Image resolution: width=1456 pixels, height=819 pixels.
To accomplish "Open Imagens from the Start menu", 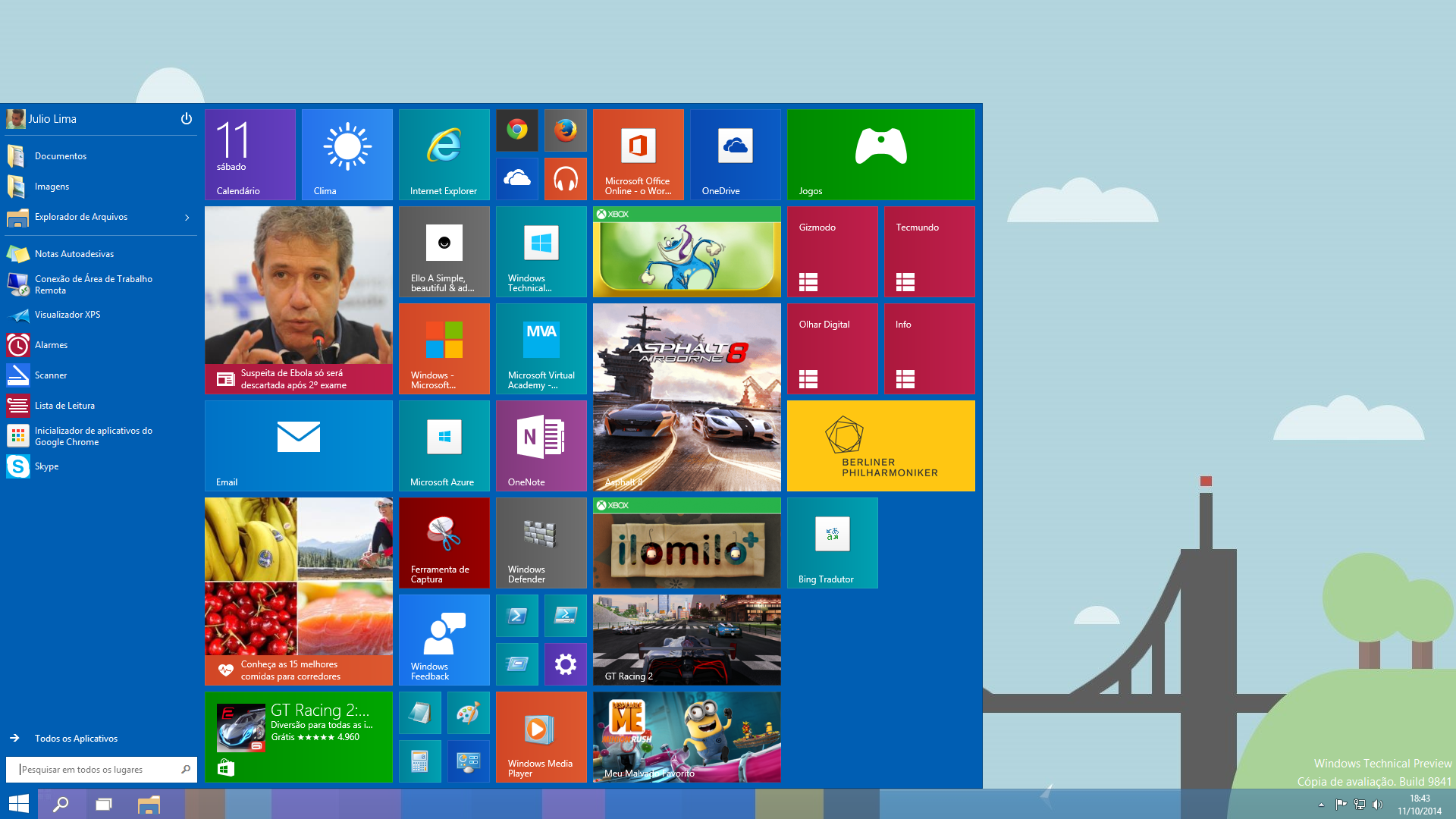I will pyautogui.click(x=100, y=187).
